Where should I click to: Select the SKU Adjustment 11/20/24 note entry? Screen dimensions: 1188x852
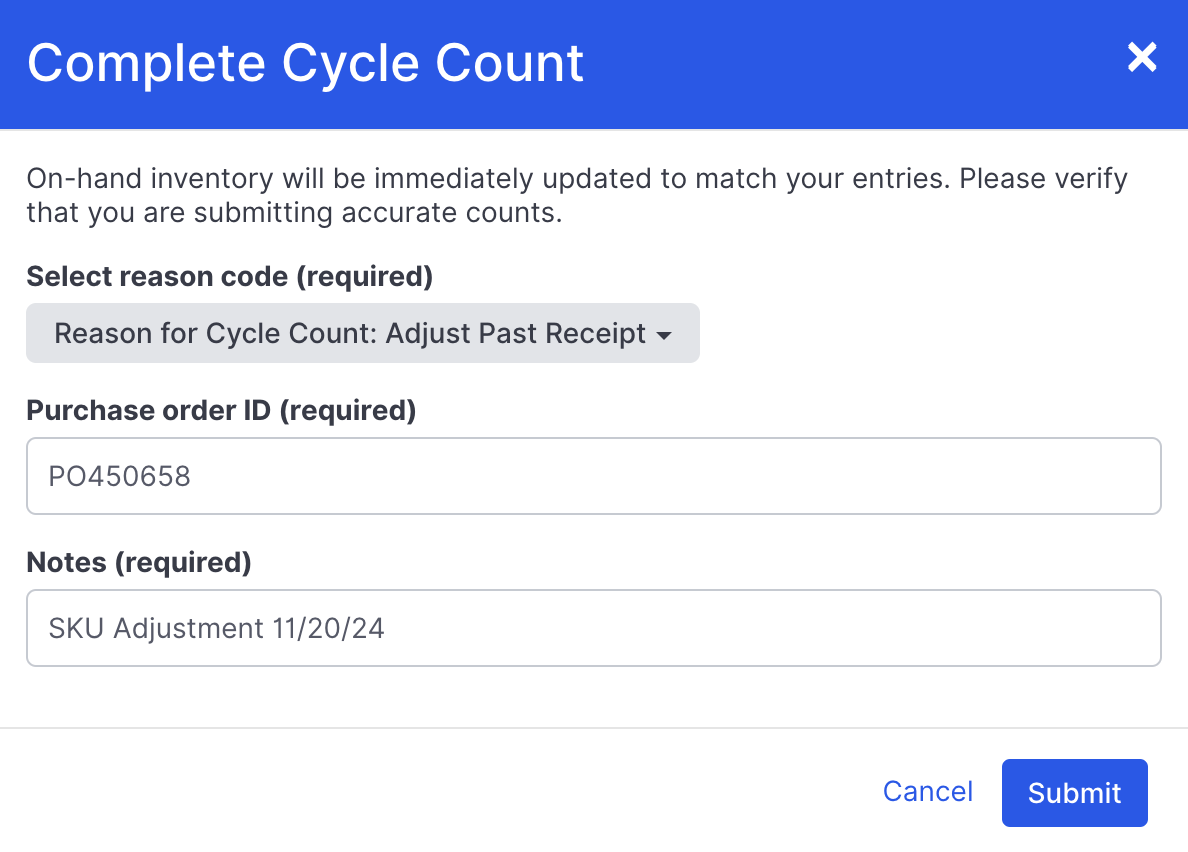tap(594, 628)
